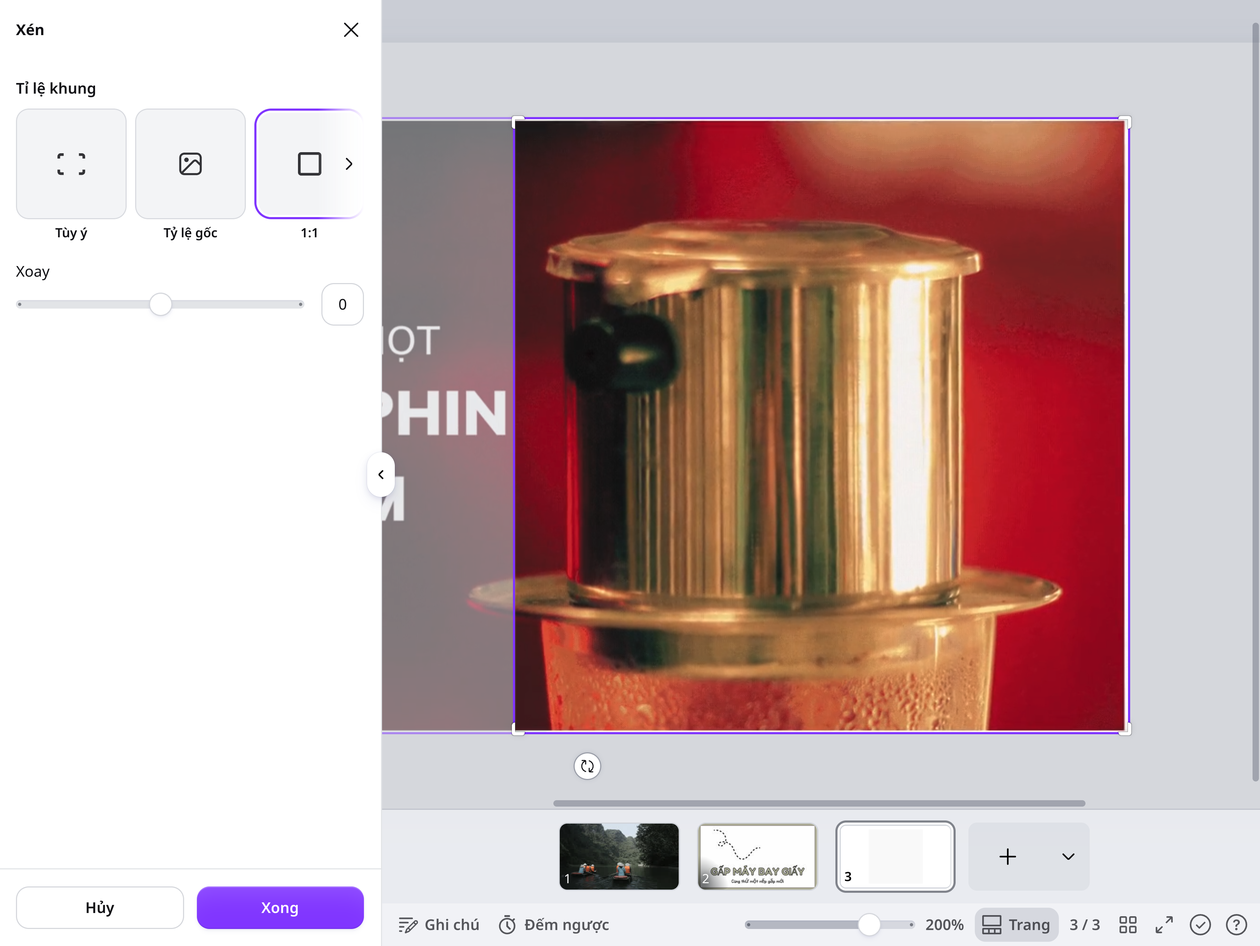
Task: Click the 200% zoom level
Action: (944, 925)
